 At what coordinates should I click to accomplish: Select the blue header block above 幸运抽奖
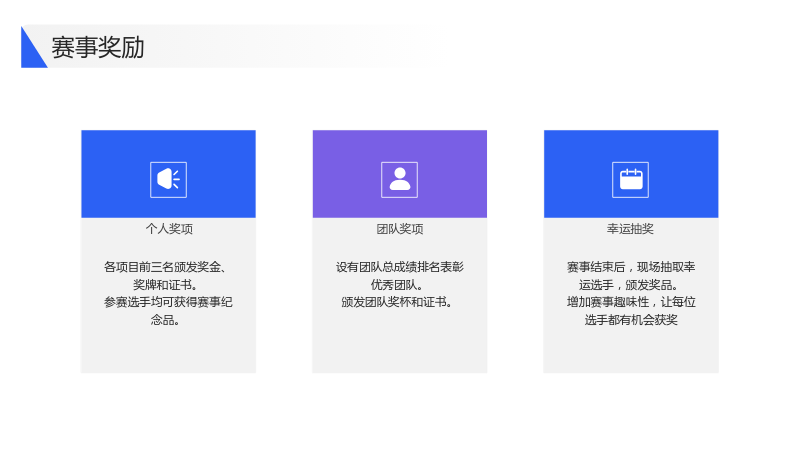631,174
